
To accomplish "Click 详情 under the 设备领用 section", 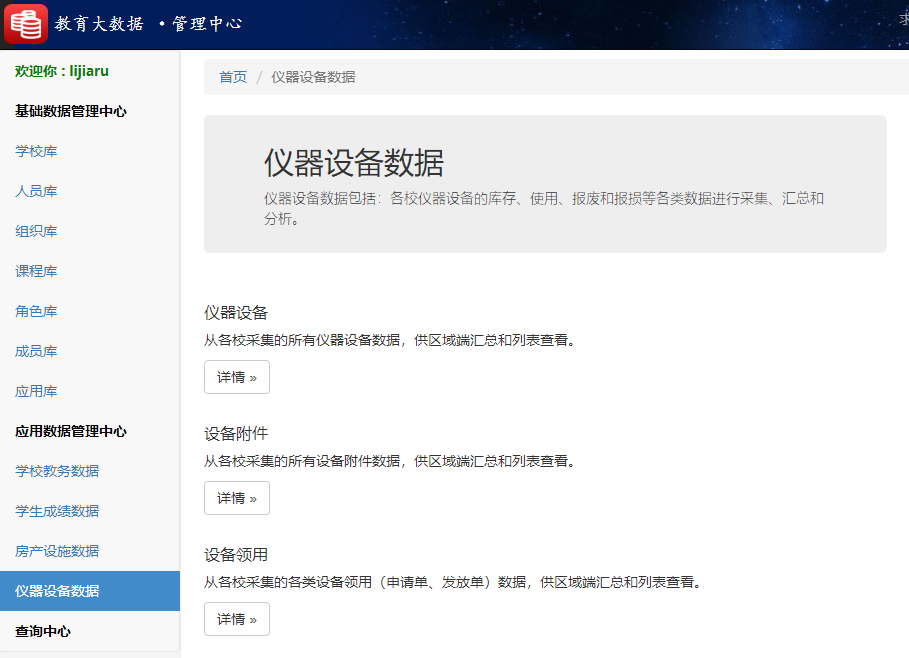I will click(236, 619).
